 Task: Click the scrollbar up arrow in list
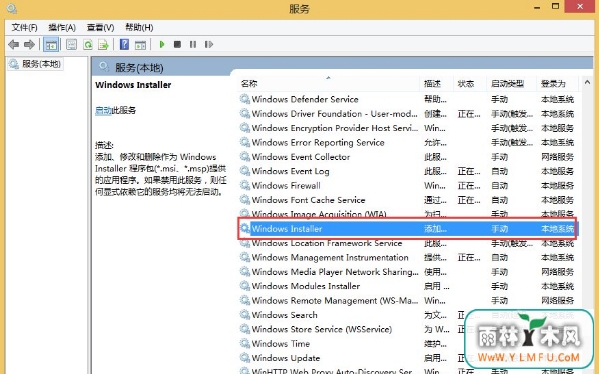pos(587,83)
